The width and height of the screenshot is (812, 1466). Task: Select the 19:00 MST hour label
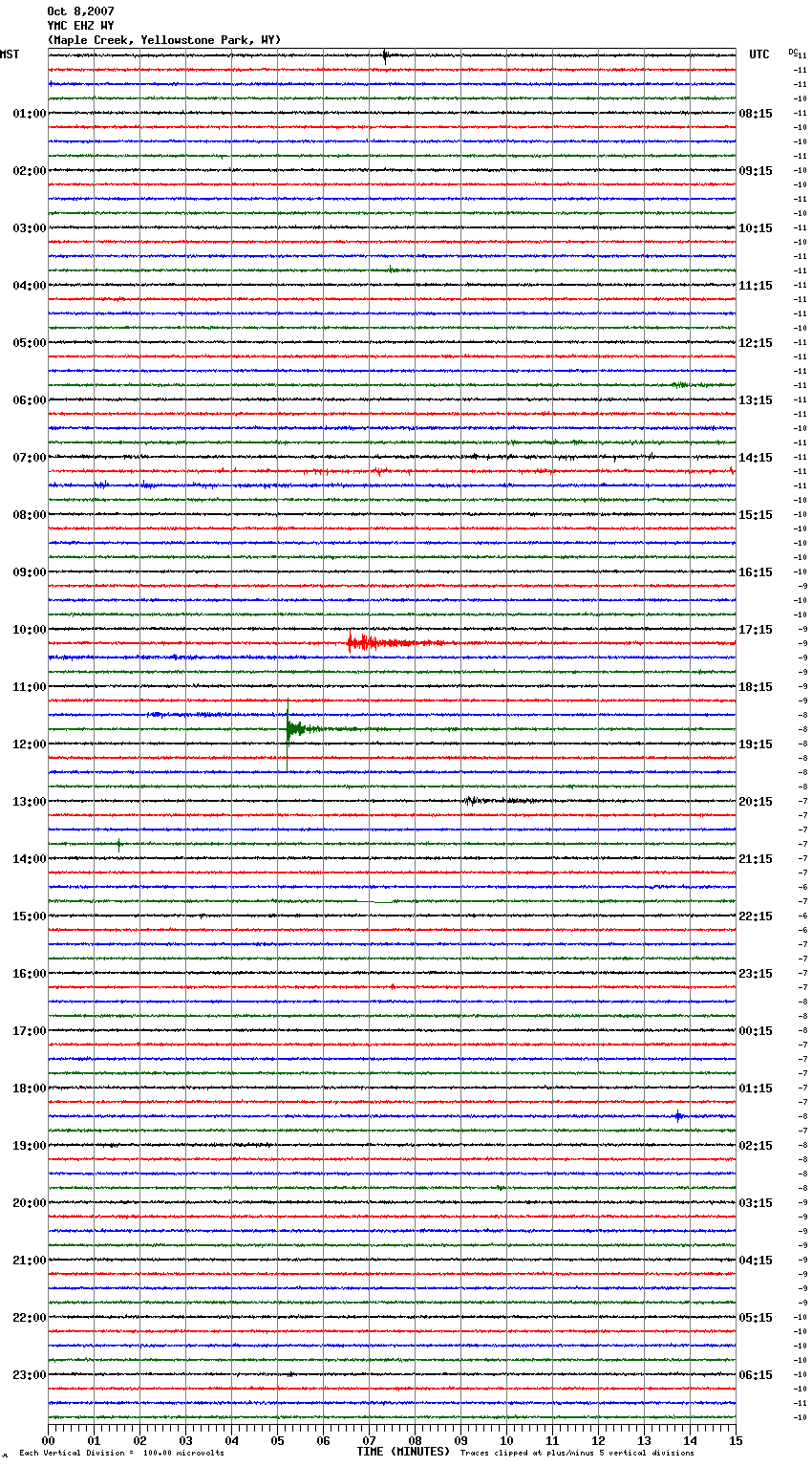30,1146
